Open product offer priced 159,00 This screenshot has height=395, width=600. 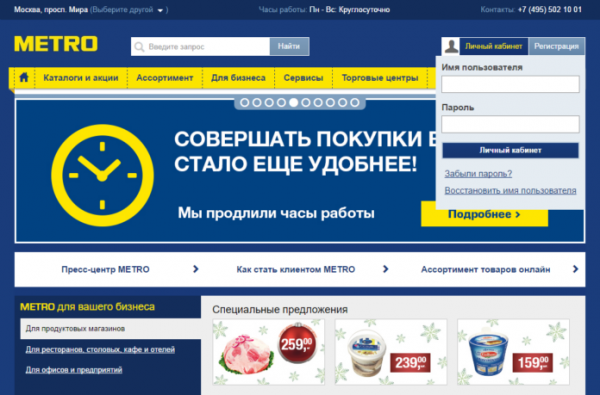[513, 352]
